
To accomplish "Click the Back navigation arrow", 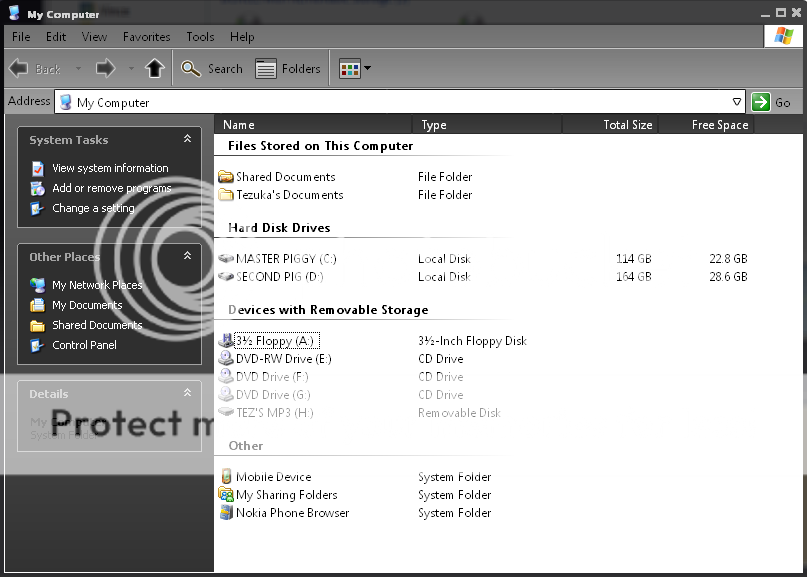I will 20,69.
